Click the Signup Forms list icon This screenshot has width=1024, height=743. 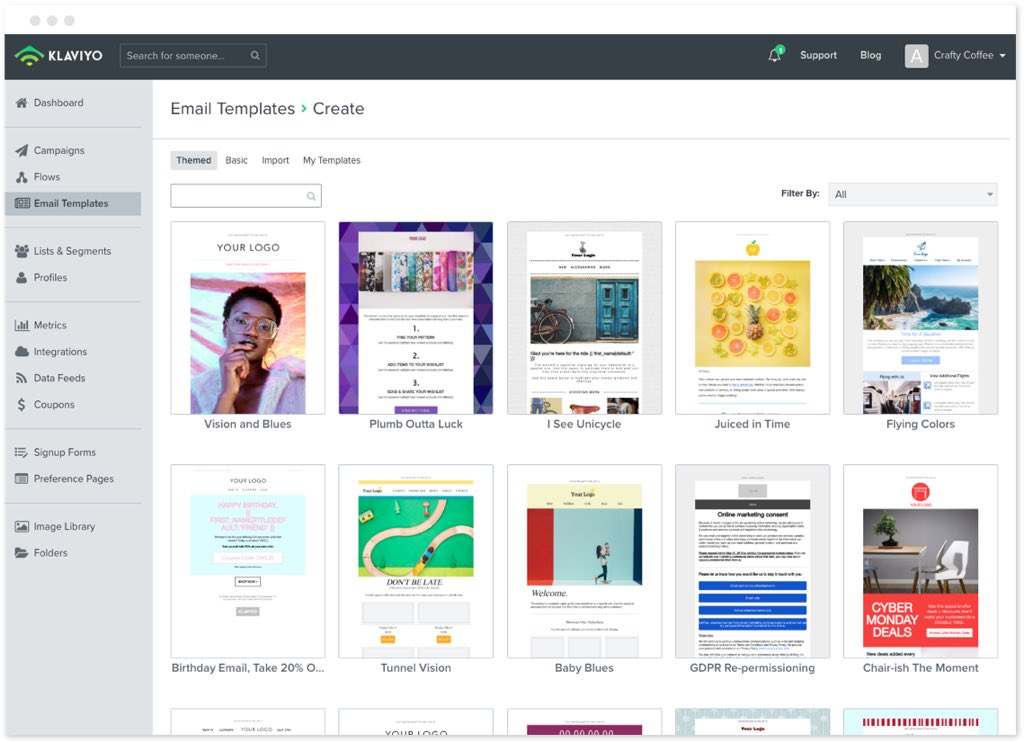[x=22, y=452]
